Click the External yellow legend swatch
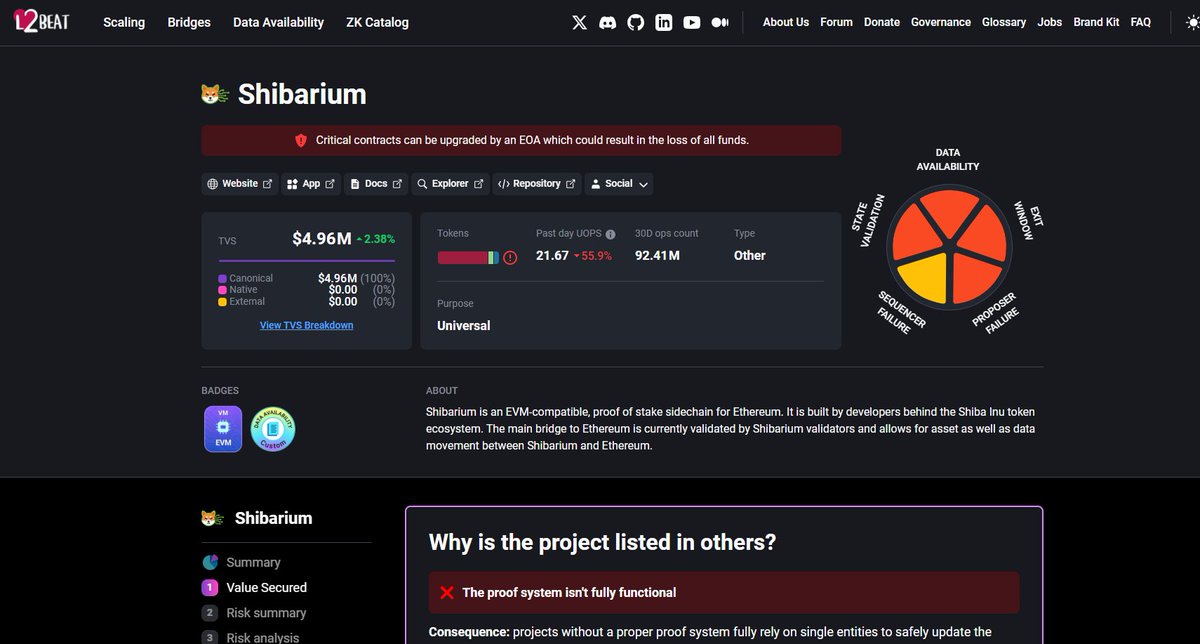 coord(222,301)
